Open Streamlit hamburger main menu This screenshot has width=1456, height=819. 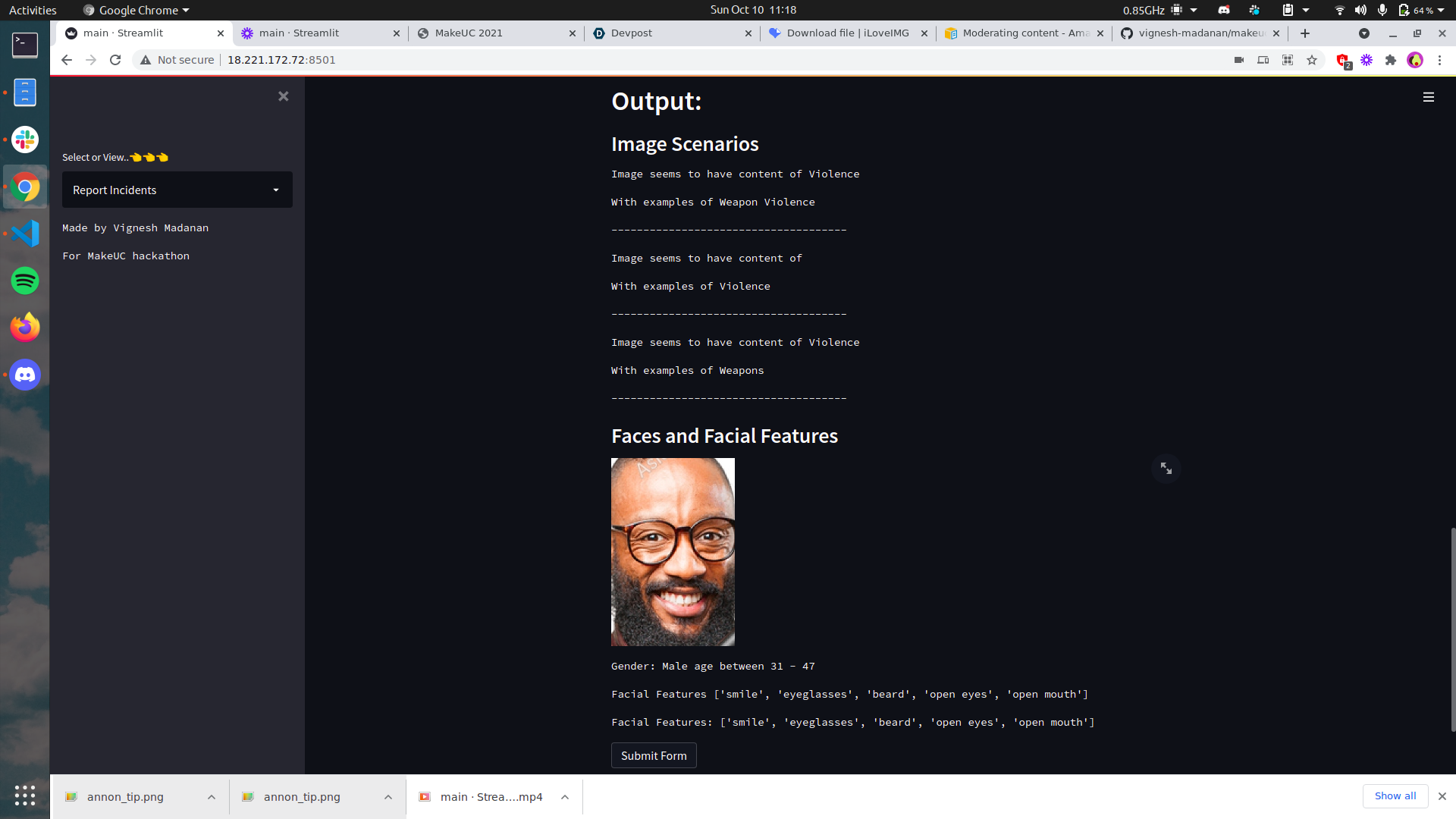click(1428, 97)
